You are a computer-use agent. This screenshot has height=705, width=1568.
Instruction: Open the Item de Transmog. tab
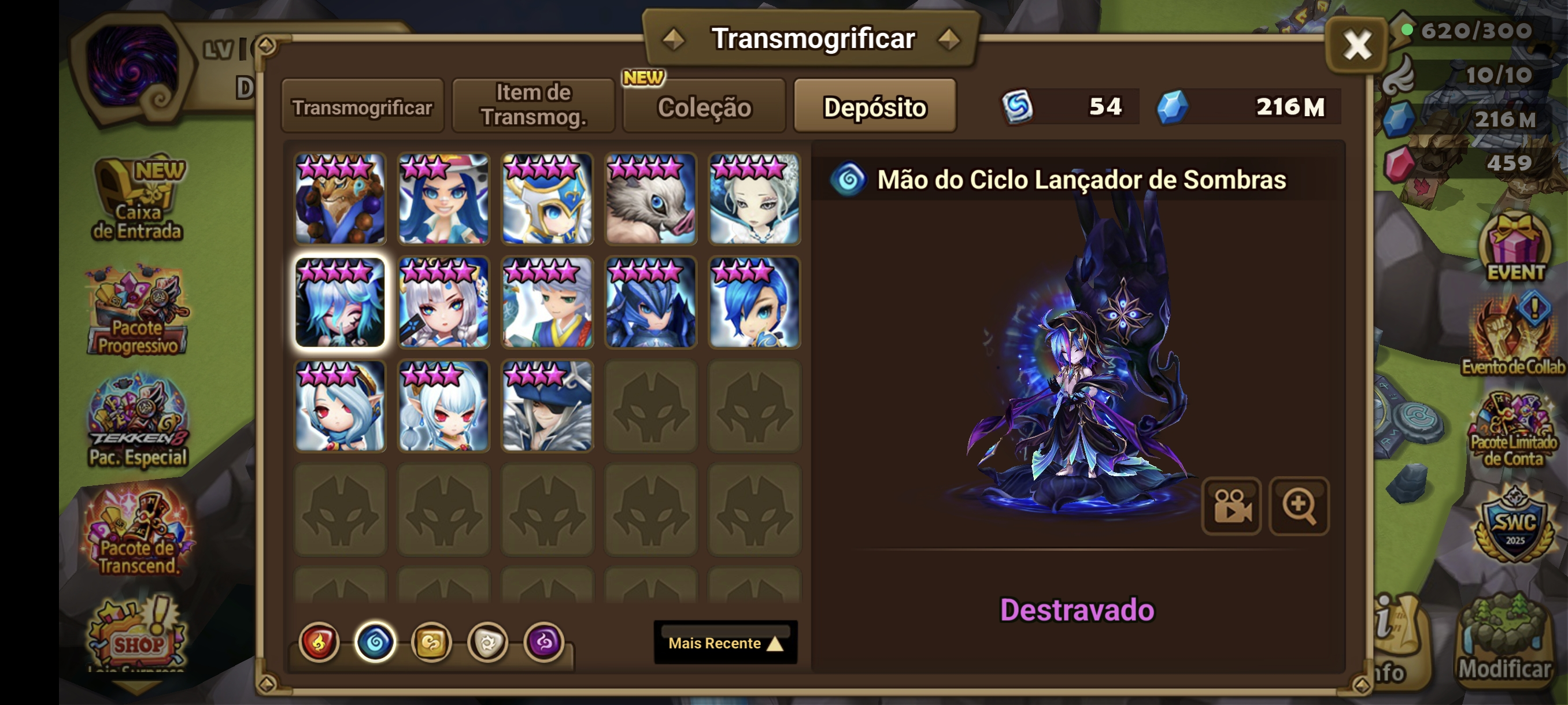pyautogui.click(x=533, y=106)
